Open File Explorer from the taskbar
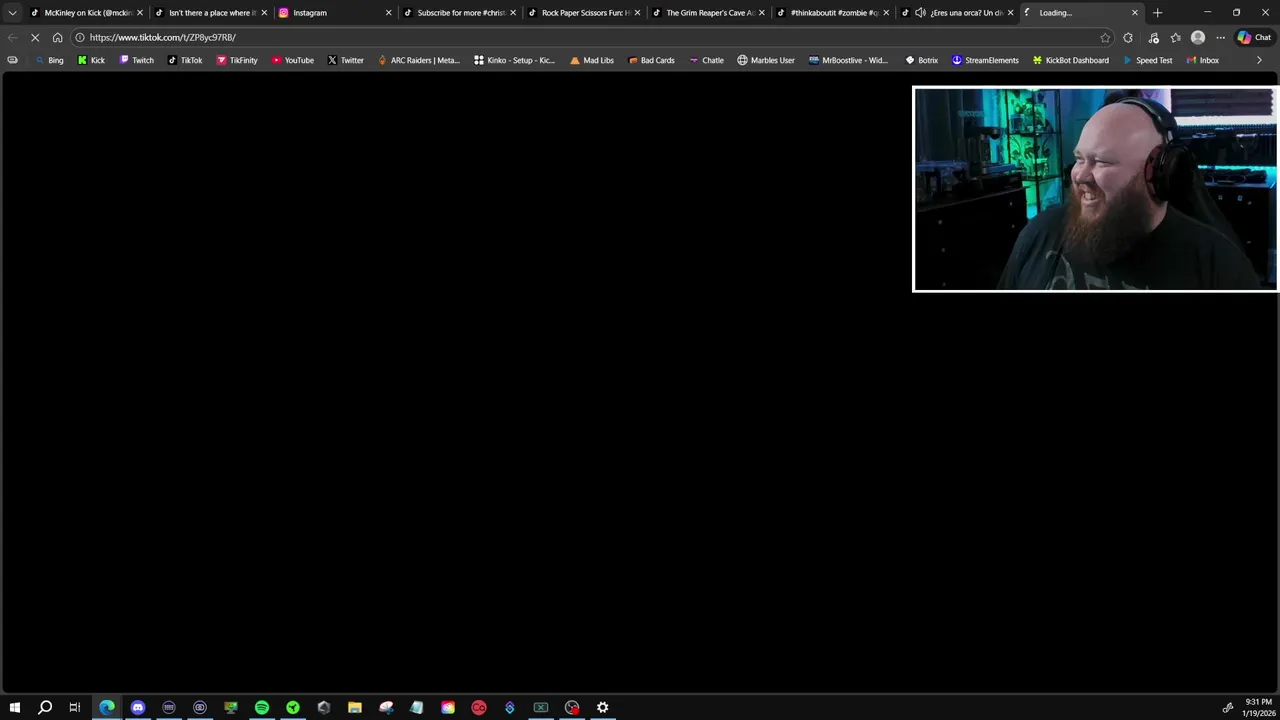This screenshot has height=720, width=1280. pos(354,707)
